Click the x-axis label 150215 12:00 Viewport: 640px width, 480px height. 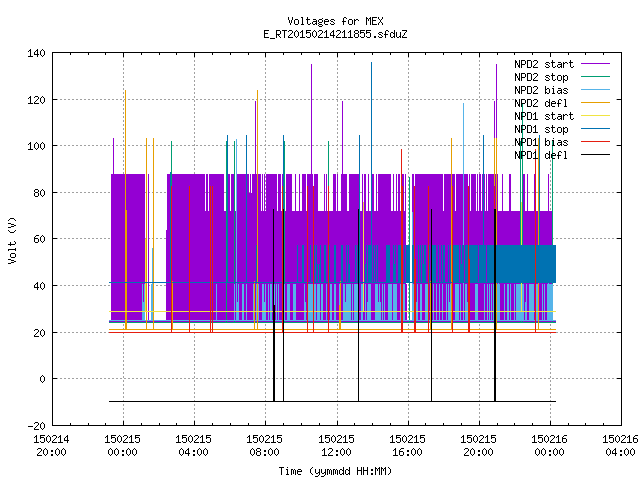click(336, 446)
